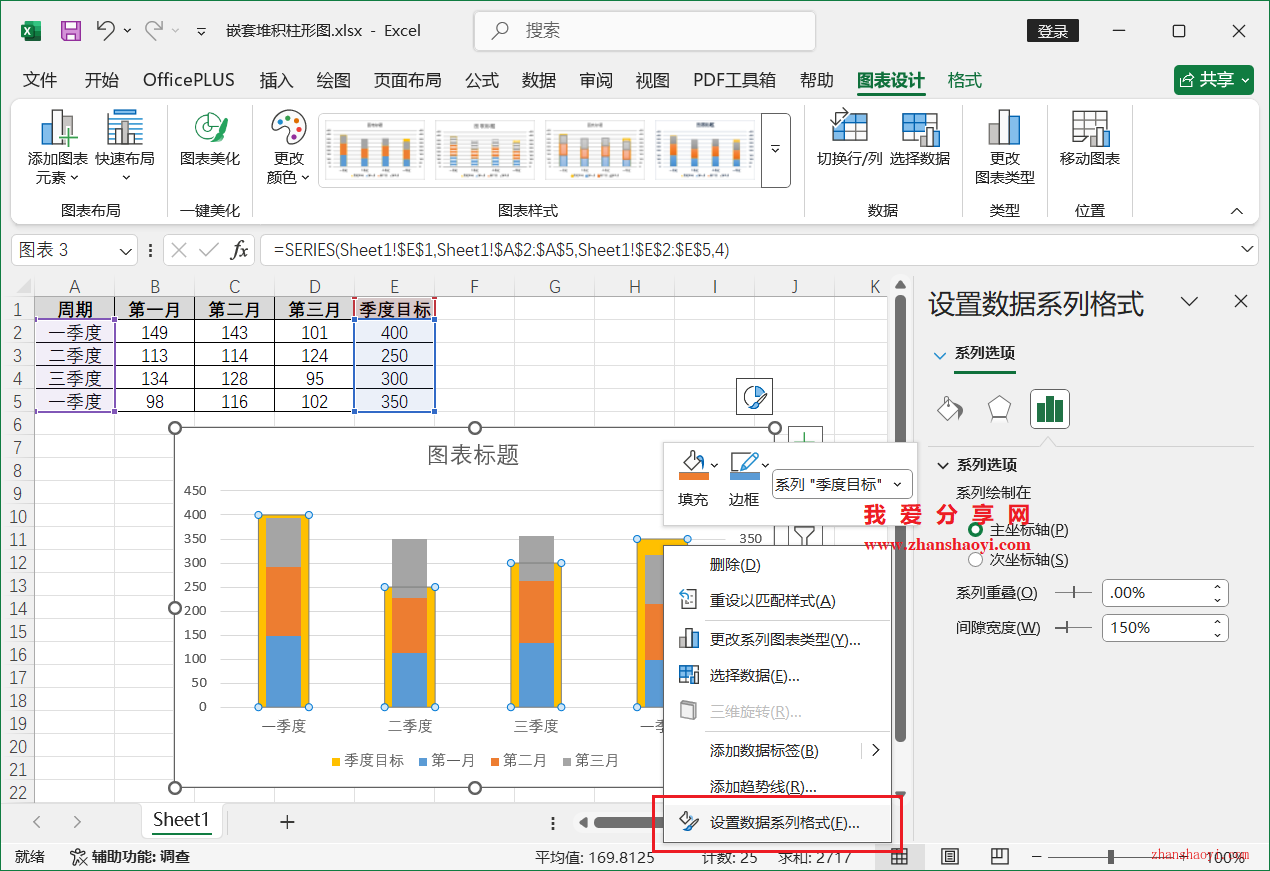Select the 快速布局 icon
Viewport: 1270px width, 871px height.
click(124, 148)
